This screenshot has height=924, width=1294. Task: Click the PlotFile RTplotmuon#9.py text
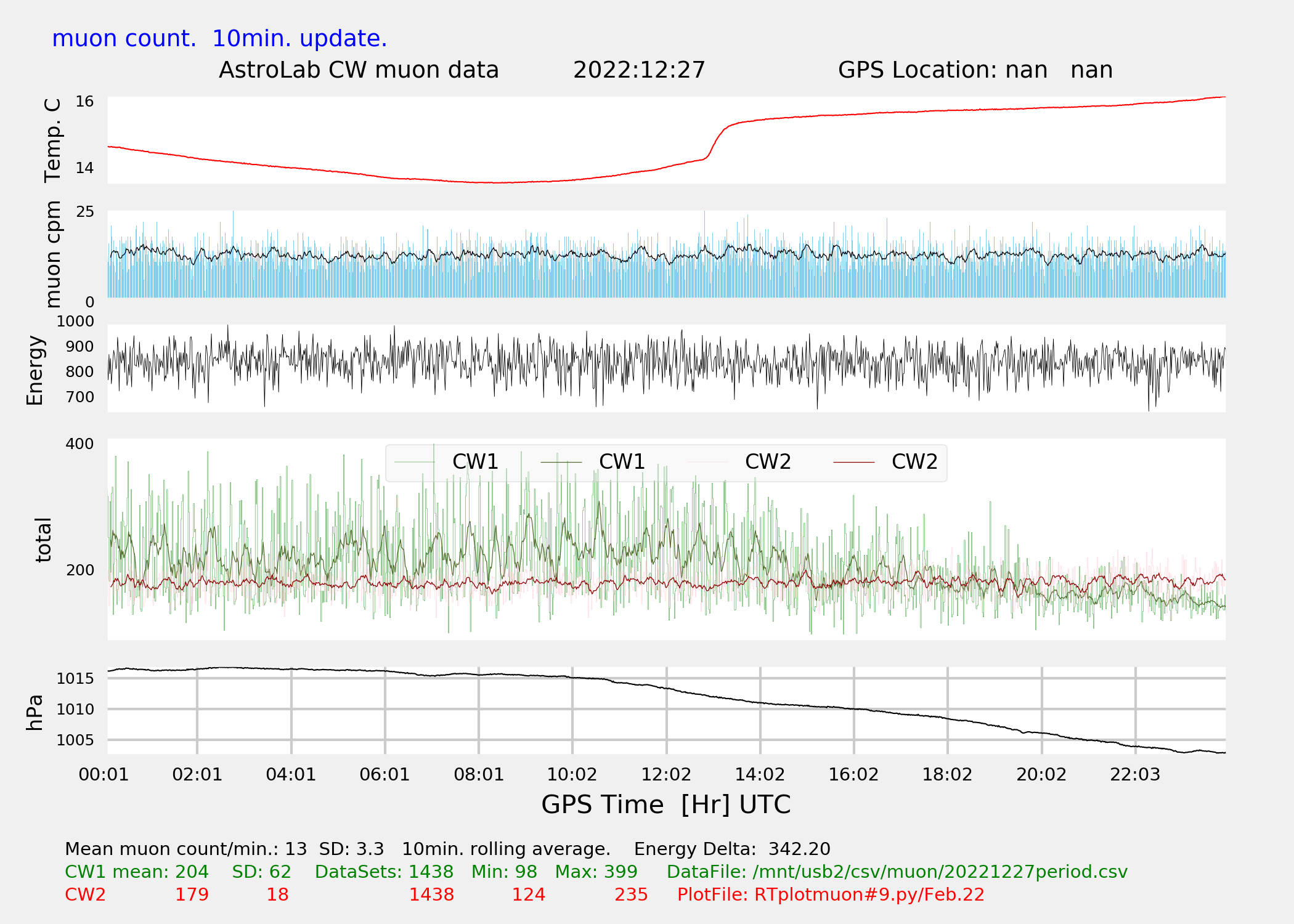click(x=831, y=894)
